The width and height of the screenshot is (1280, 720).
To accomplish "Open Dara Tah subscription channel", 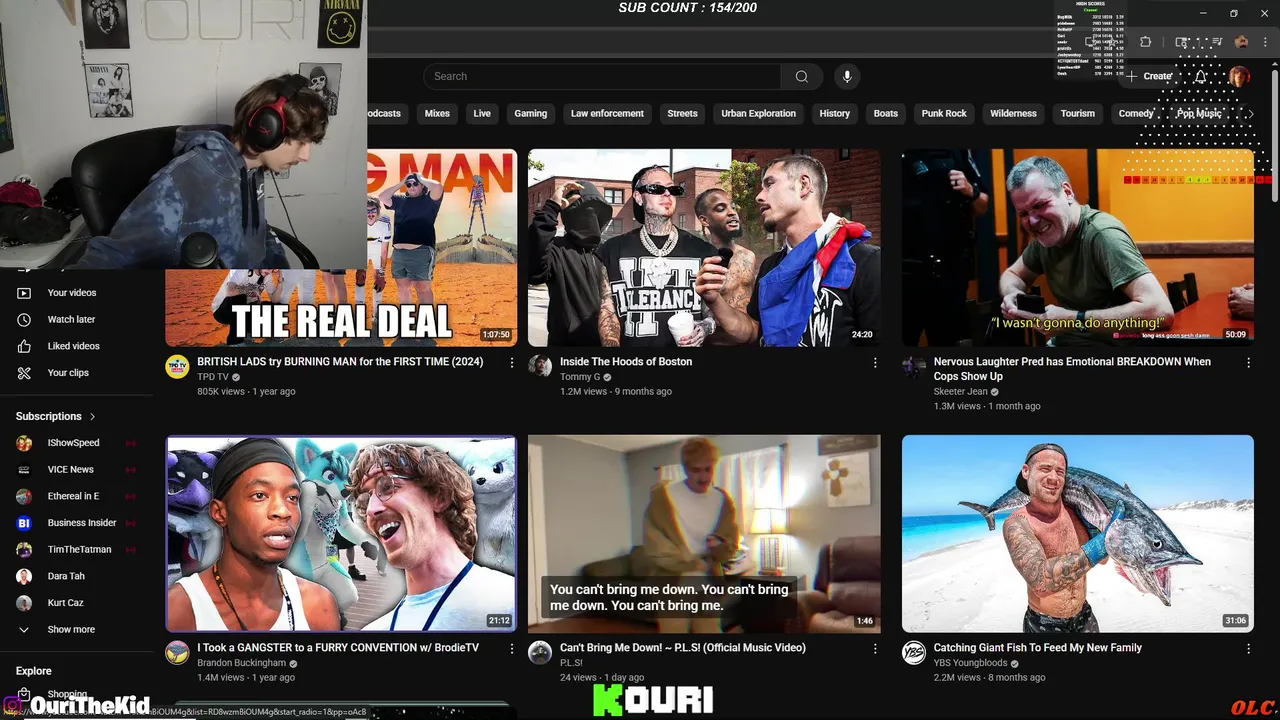I will (66, 576).
